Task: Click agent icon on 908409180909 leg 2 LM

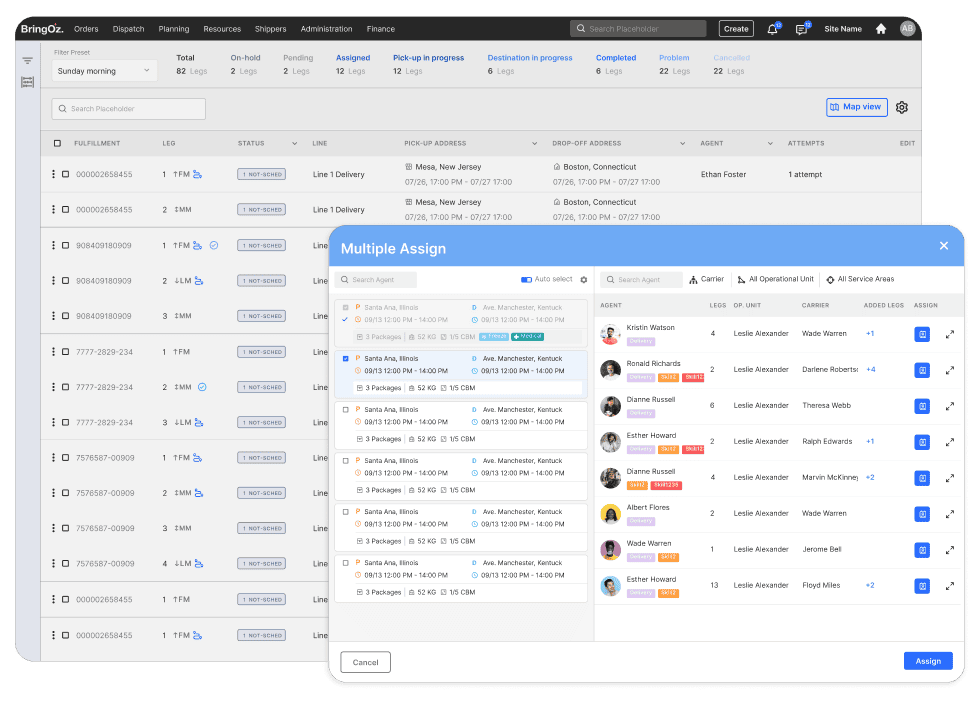Action: (x=198, y=281)
